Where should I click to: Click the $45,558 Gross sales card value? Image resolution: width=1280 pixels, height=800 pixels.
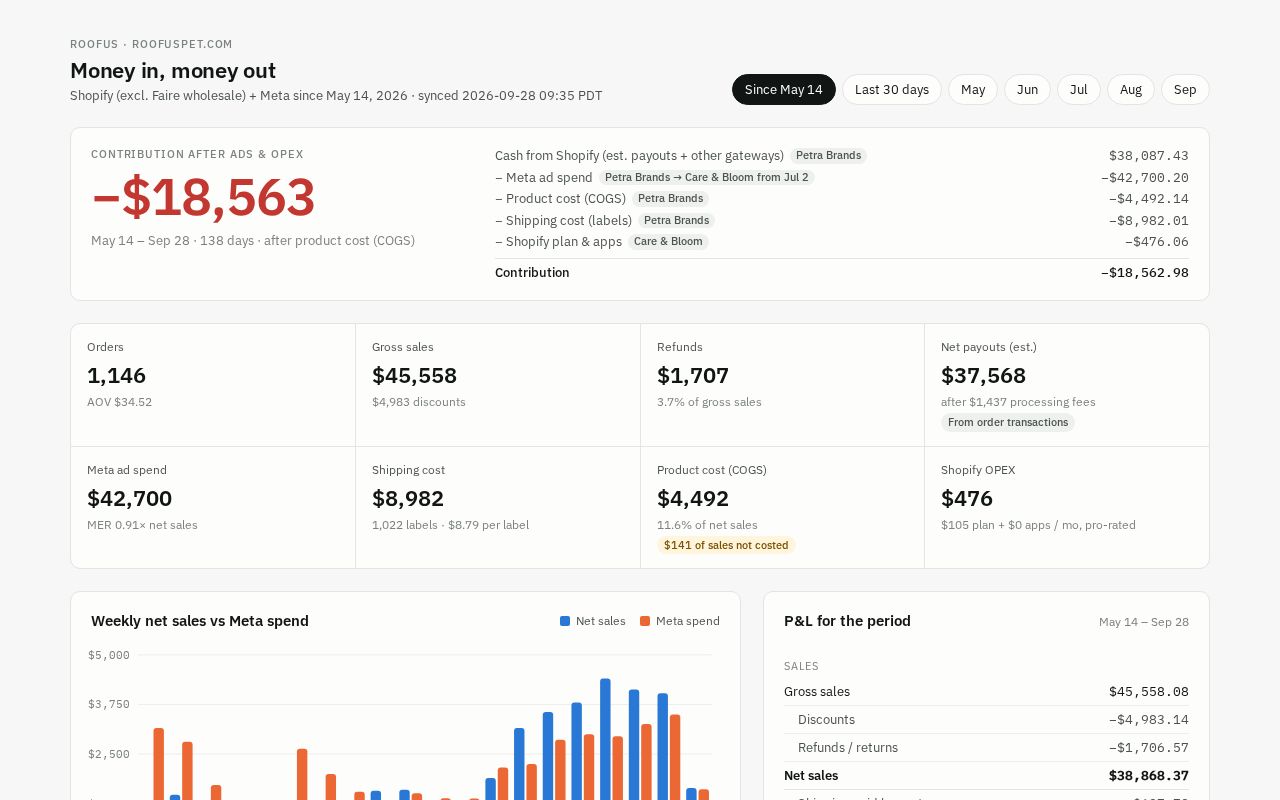tap(414, 376)
